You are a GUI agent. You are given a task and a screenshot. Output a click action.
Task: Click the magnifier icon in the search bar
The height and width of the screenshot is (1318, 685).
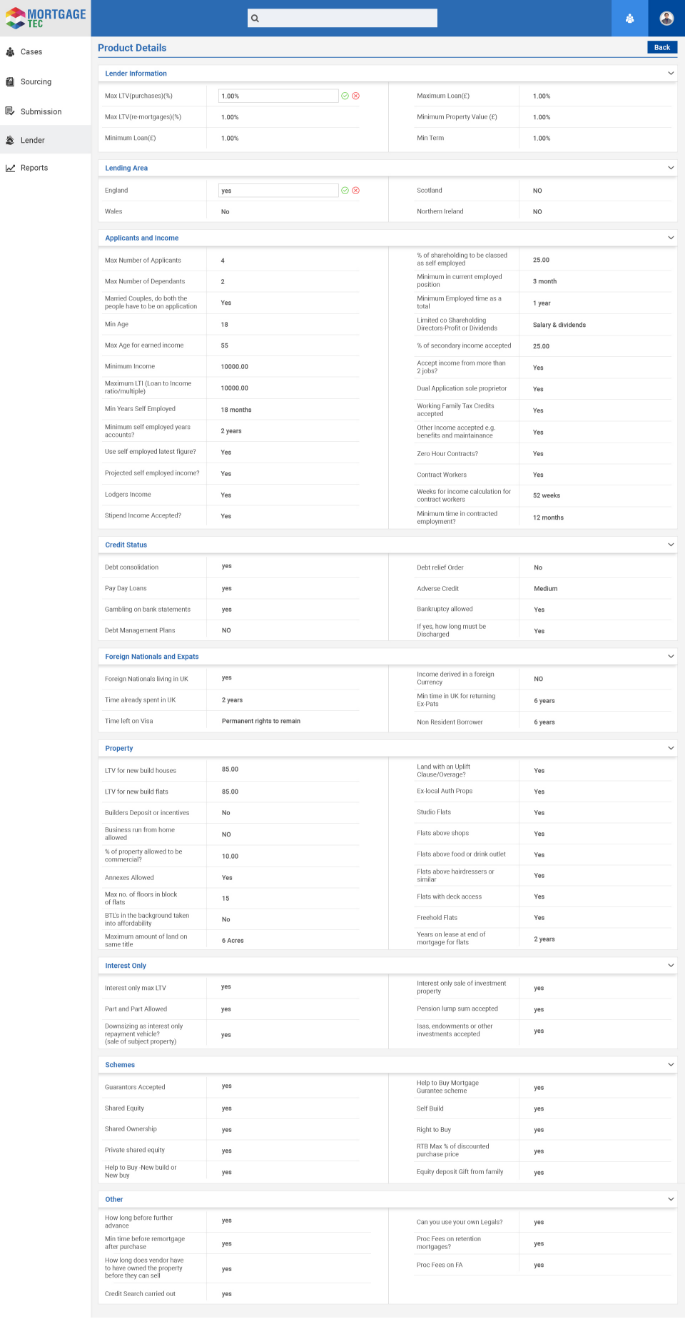pos(255,18)
